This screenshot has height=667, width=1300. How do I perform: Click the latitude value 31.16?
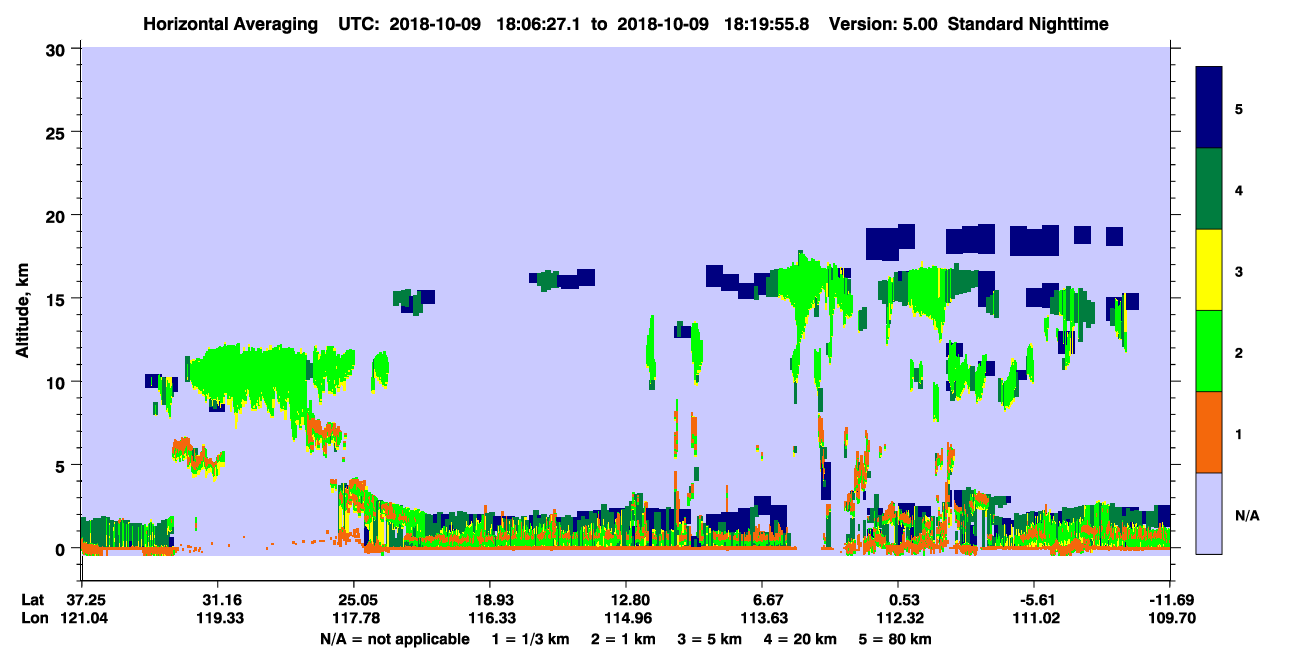[217, 600]
